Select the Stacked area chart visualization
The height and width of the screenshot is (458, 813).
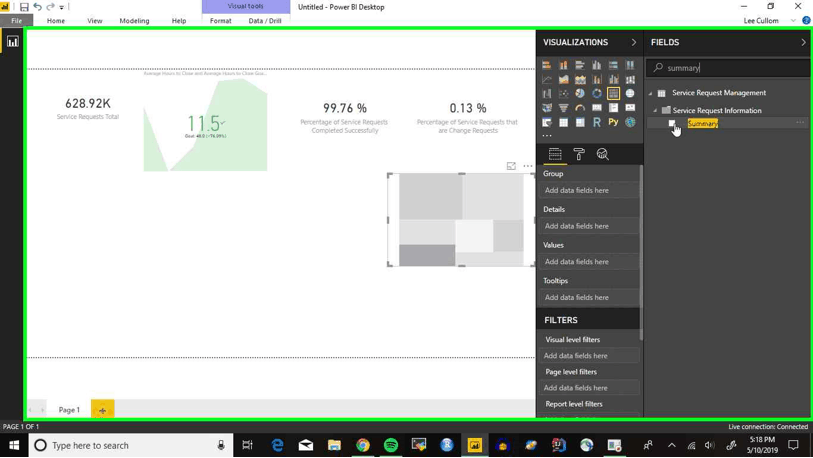580,79
